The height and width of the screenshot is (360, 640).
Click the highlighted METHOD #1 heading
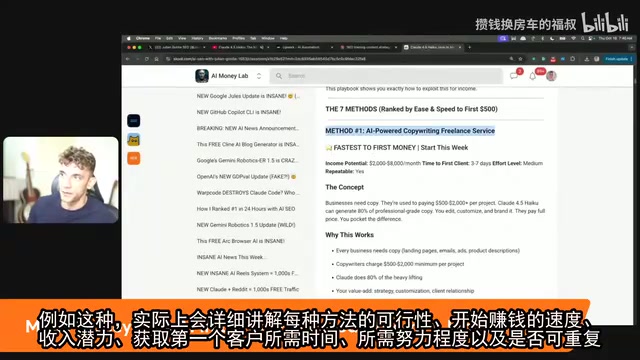pos(410,131)
